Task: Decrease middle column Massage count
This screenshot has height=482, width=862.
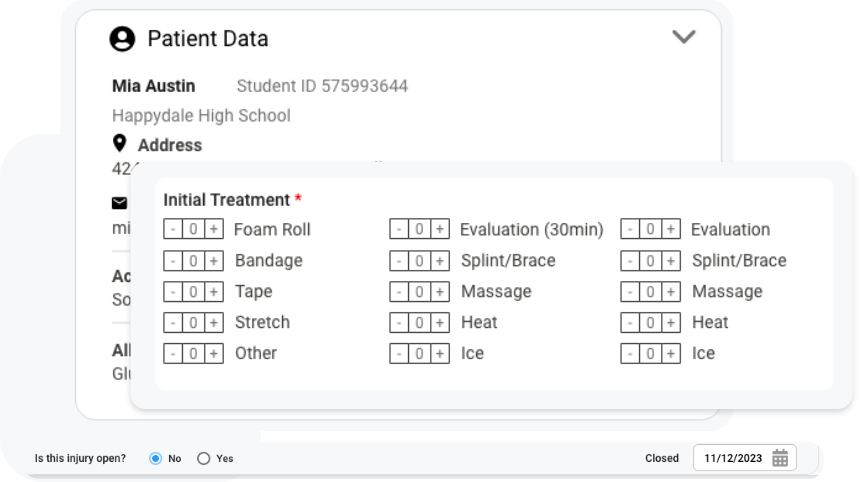Action: click(x=399, y=291)
